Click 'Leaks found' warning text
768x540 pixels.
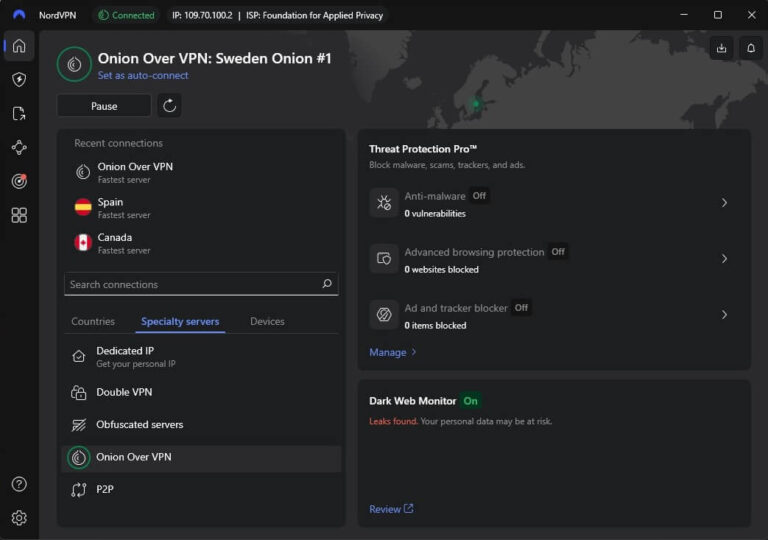393,421
